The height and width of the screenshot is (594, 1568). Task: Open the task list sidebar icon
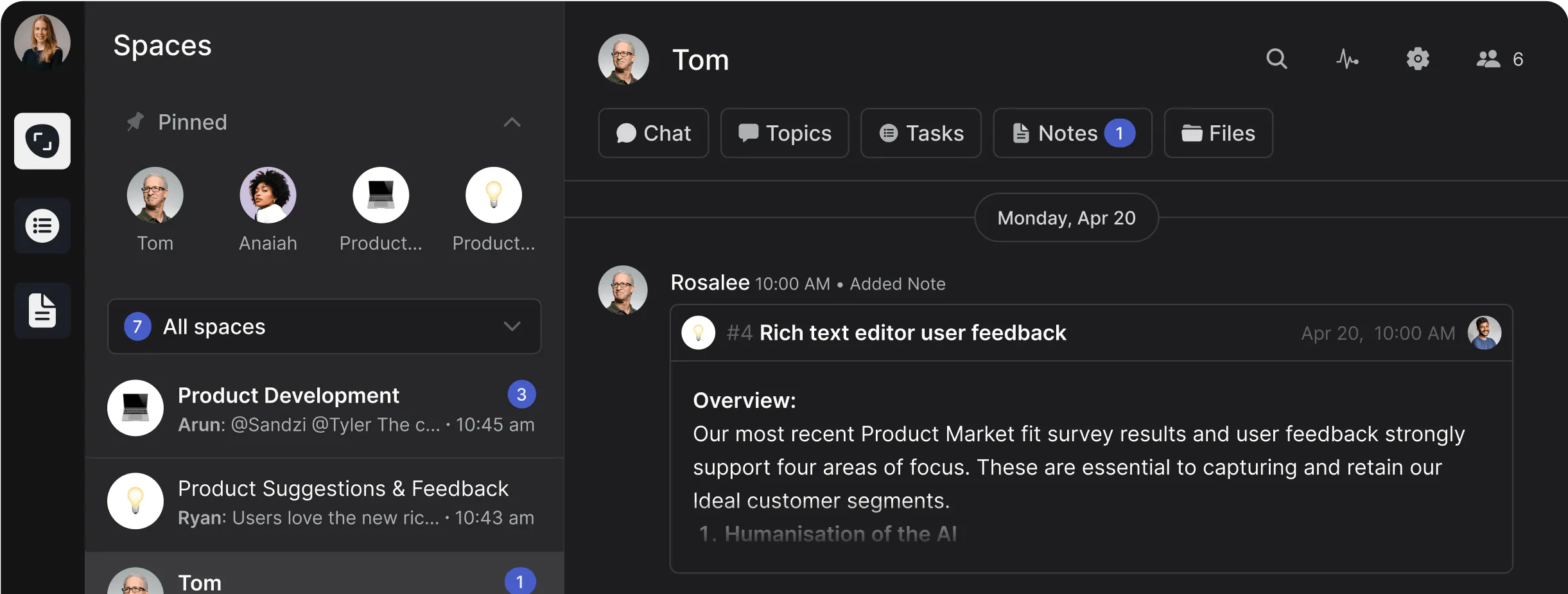pyautogui.click(x=42, y=226)
